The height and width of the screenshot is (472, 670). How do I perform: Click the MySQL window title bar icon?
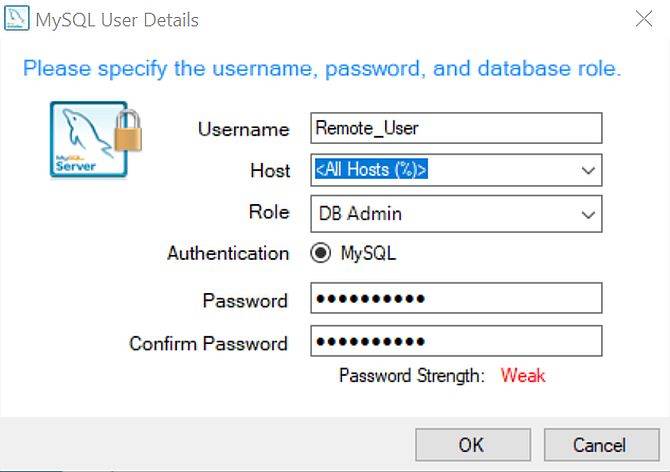[17, 19]
